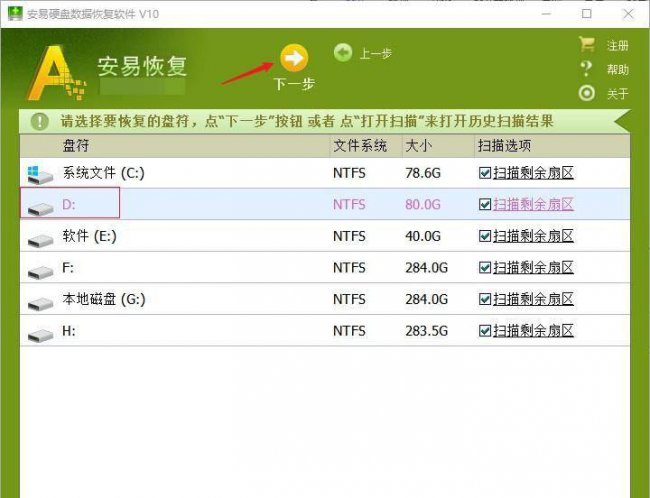Click the exclamation info icon in hint bar
650x498 pixels.
[x=39, y=121]
